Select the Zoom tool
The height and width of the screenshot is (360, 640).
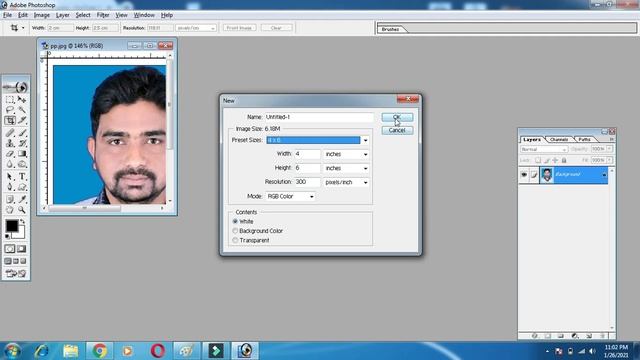[22, 210]
